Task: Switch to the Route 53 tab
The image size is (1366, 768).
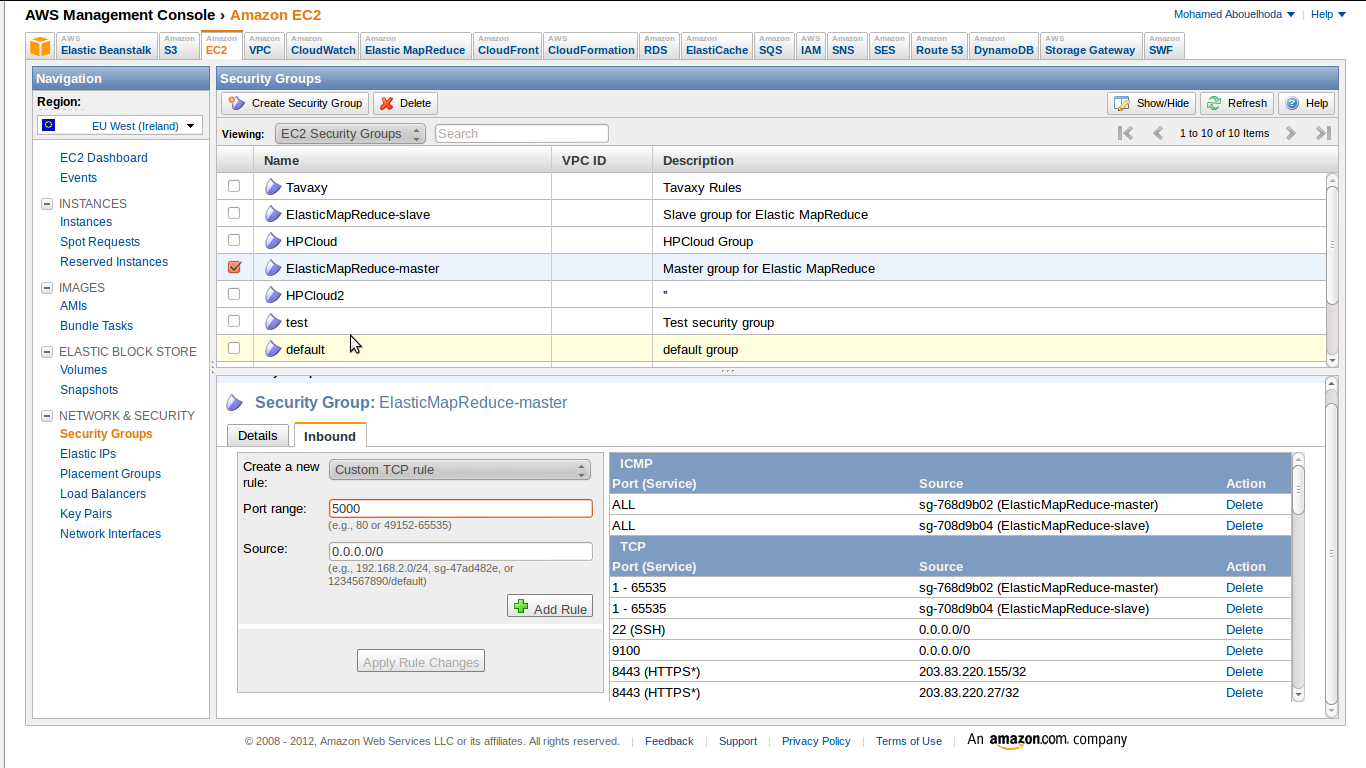Action: (x=939, y=45)
